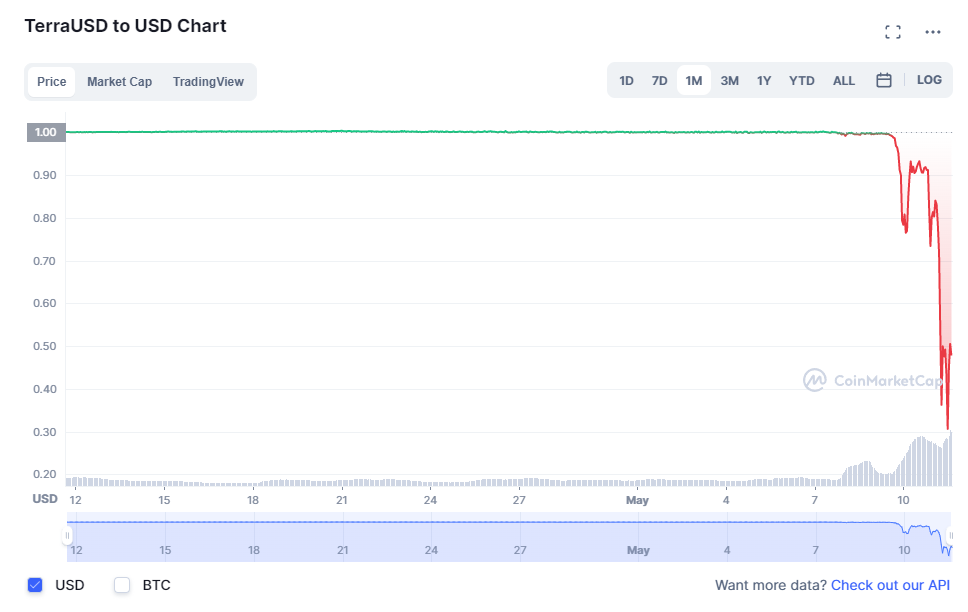The height and width of the screenshot is (612, 968).
Task: Select the YTD time range
Action: coord(801,80)
